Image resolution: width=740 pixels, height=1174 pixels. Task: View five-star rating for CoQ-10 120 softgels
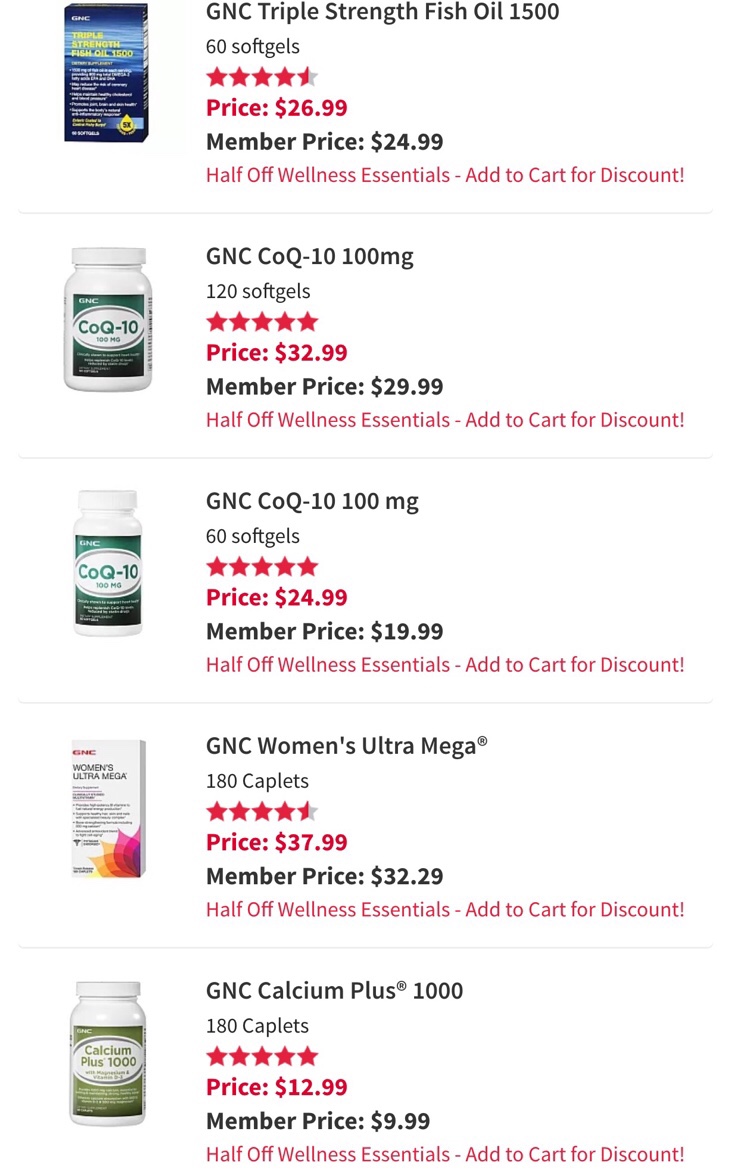(x=262, y=322)
